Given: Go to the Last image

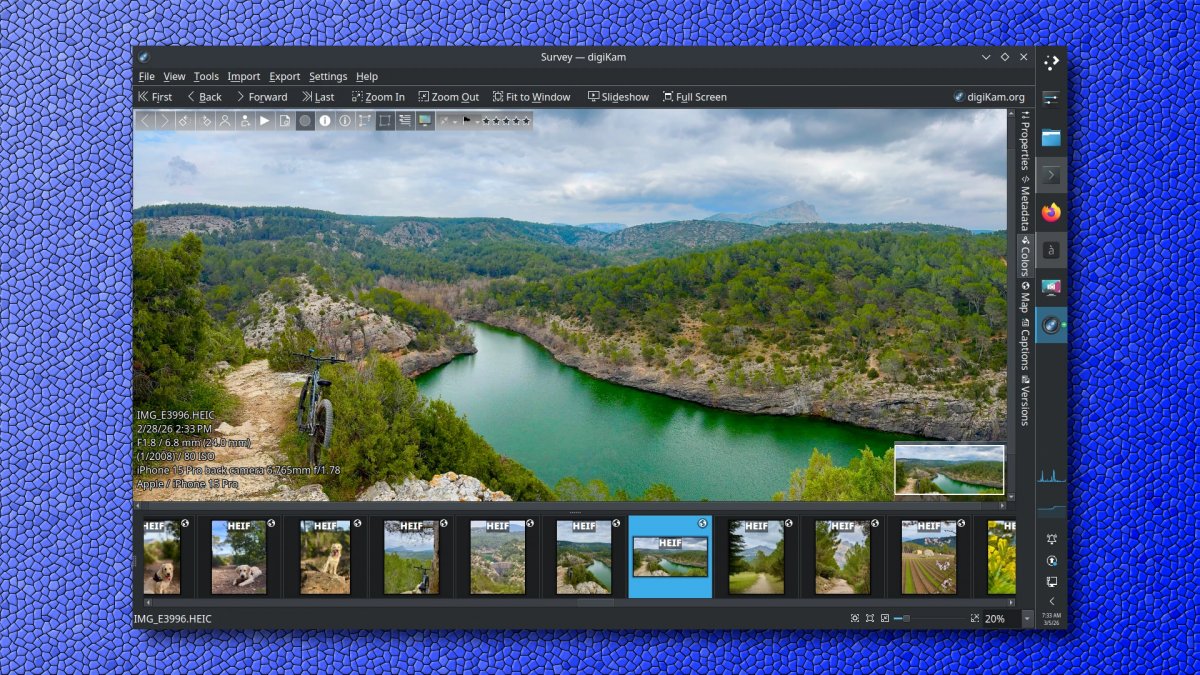Looking at the screenshot, I should pyautogui.click(x=318, y=97).
